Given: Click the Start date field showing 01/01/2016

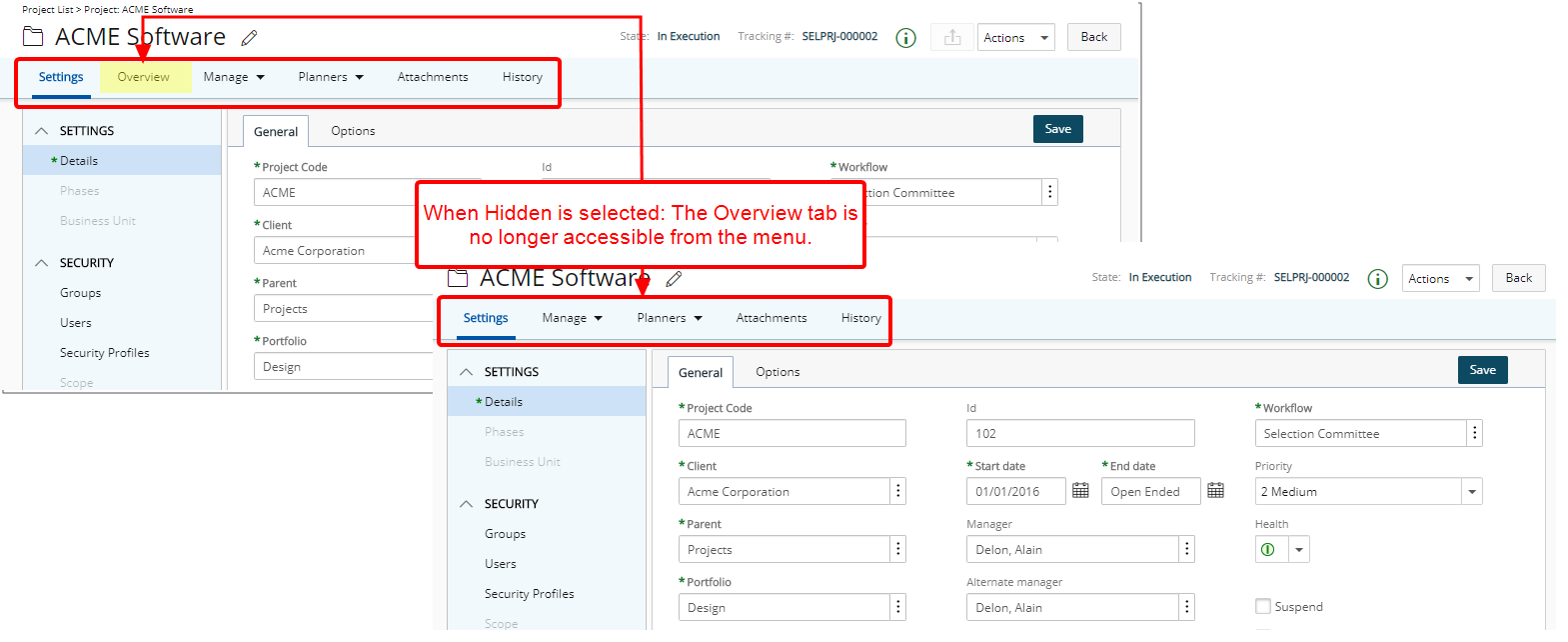Looking at the screenshot, I should [1016, 491].
